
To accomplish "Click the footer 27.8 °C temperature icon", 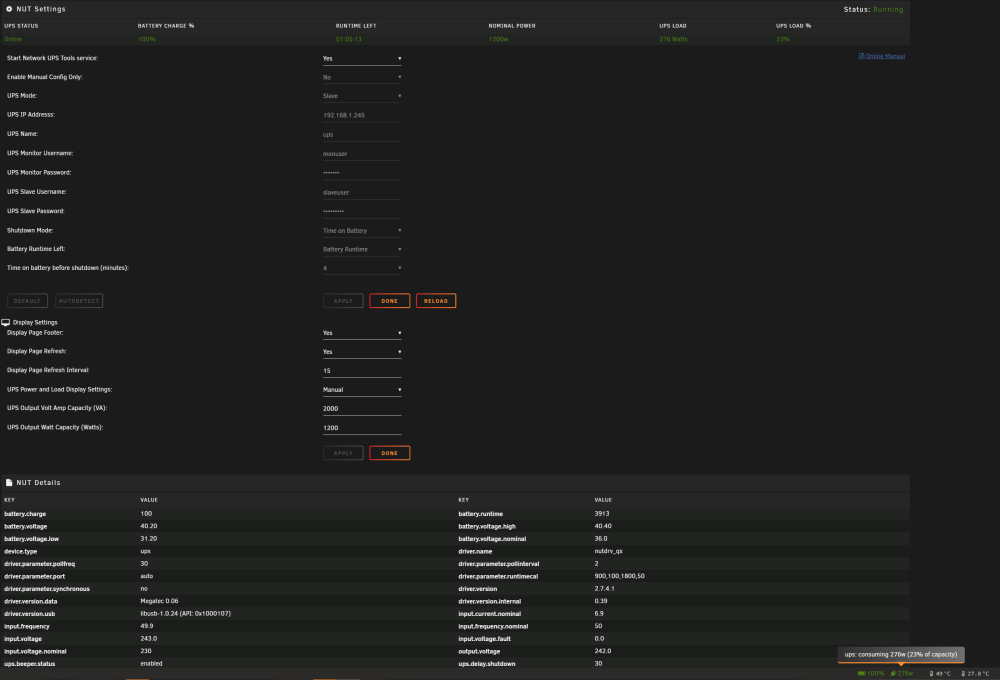I will click(963, 674).
